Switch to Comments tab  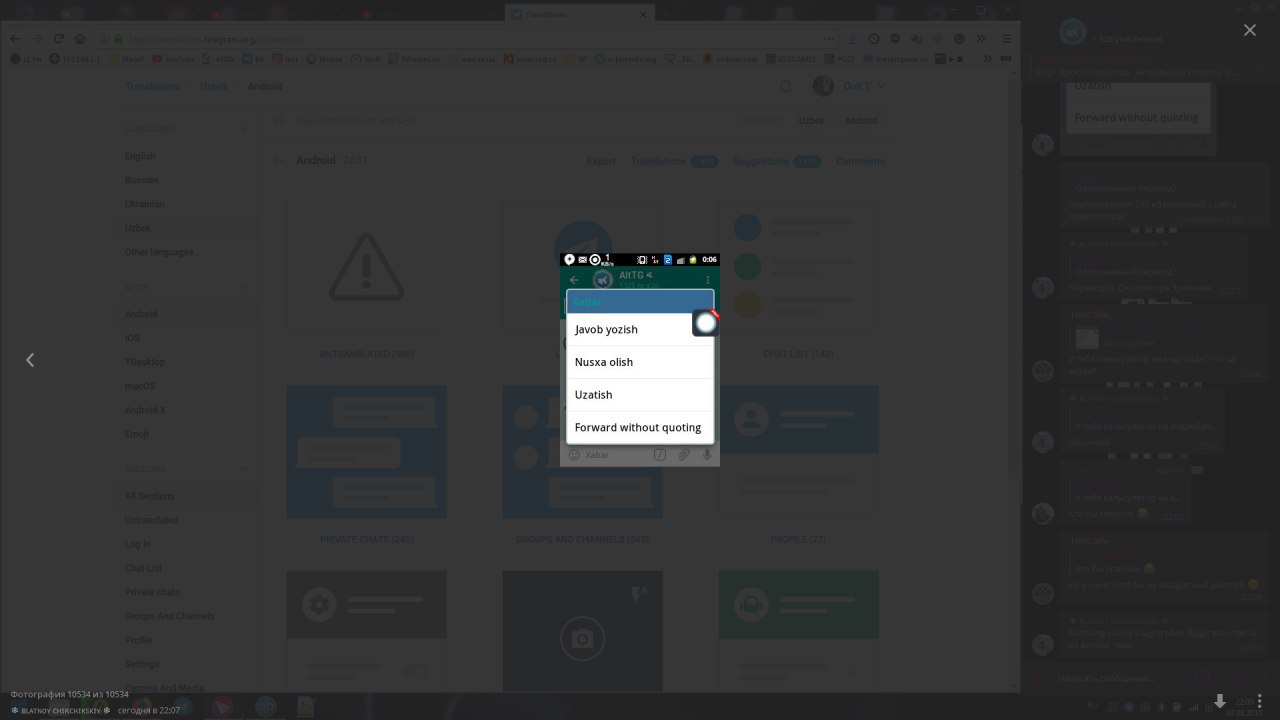click(860, 161)
